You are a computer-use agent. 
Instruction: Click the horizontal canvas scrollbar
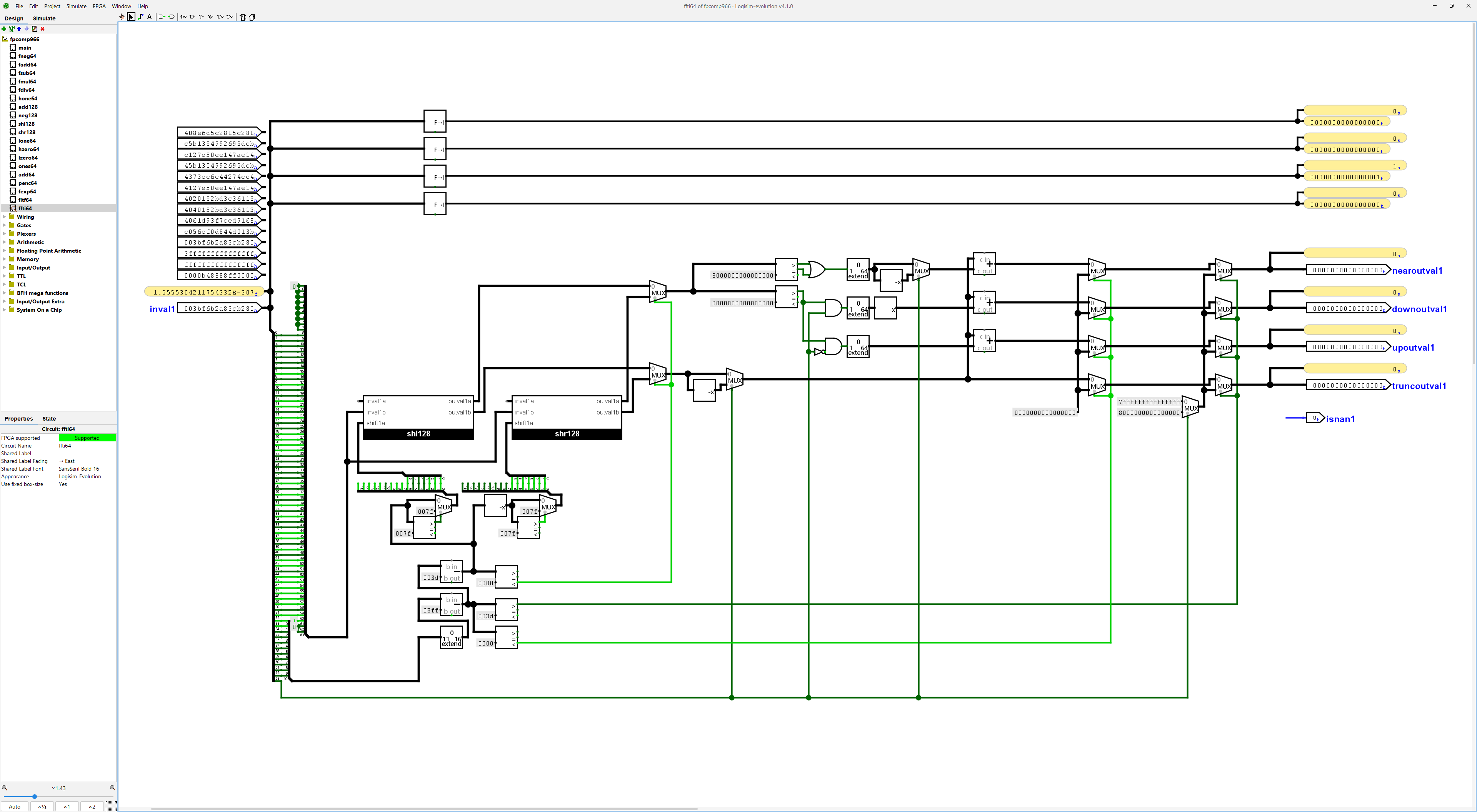[424, 809]
